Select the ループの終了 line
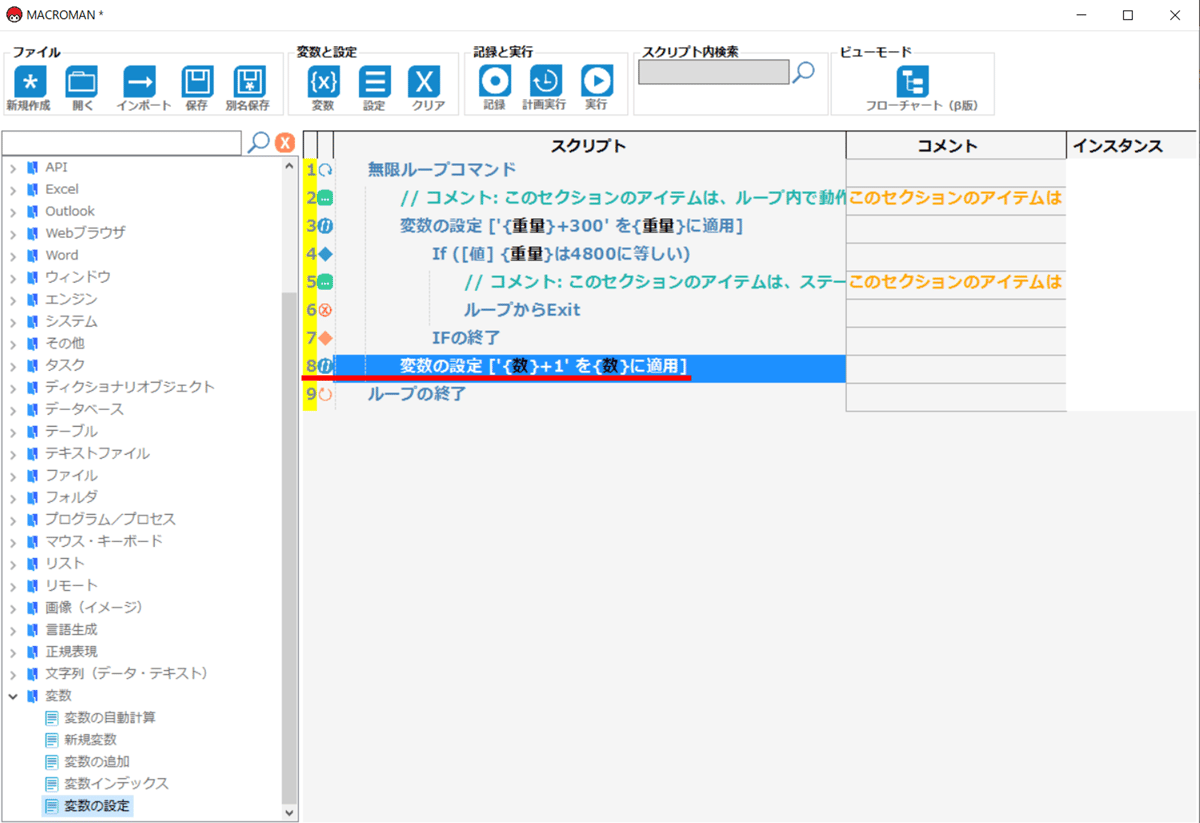 pos(417,394)
